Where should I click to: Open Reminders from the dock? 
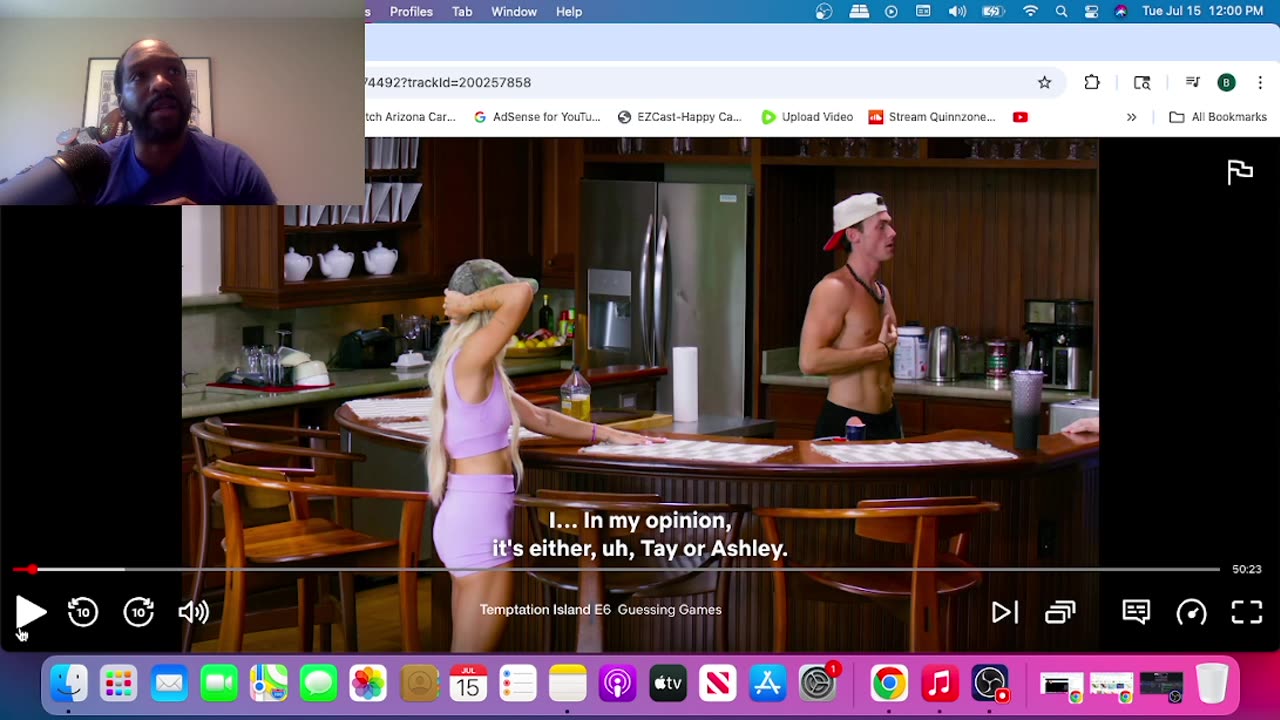(x=518, y=684)
